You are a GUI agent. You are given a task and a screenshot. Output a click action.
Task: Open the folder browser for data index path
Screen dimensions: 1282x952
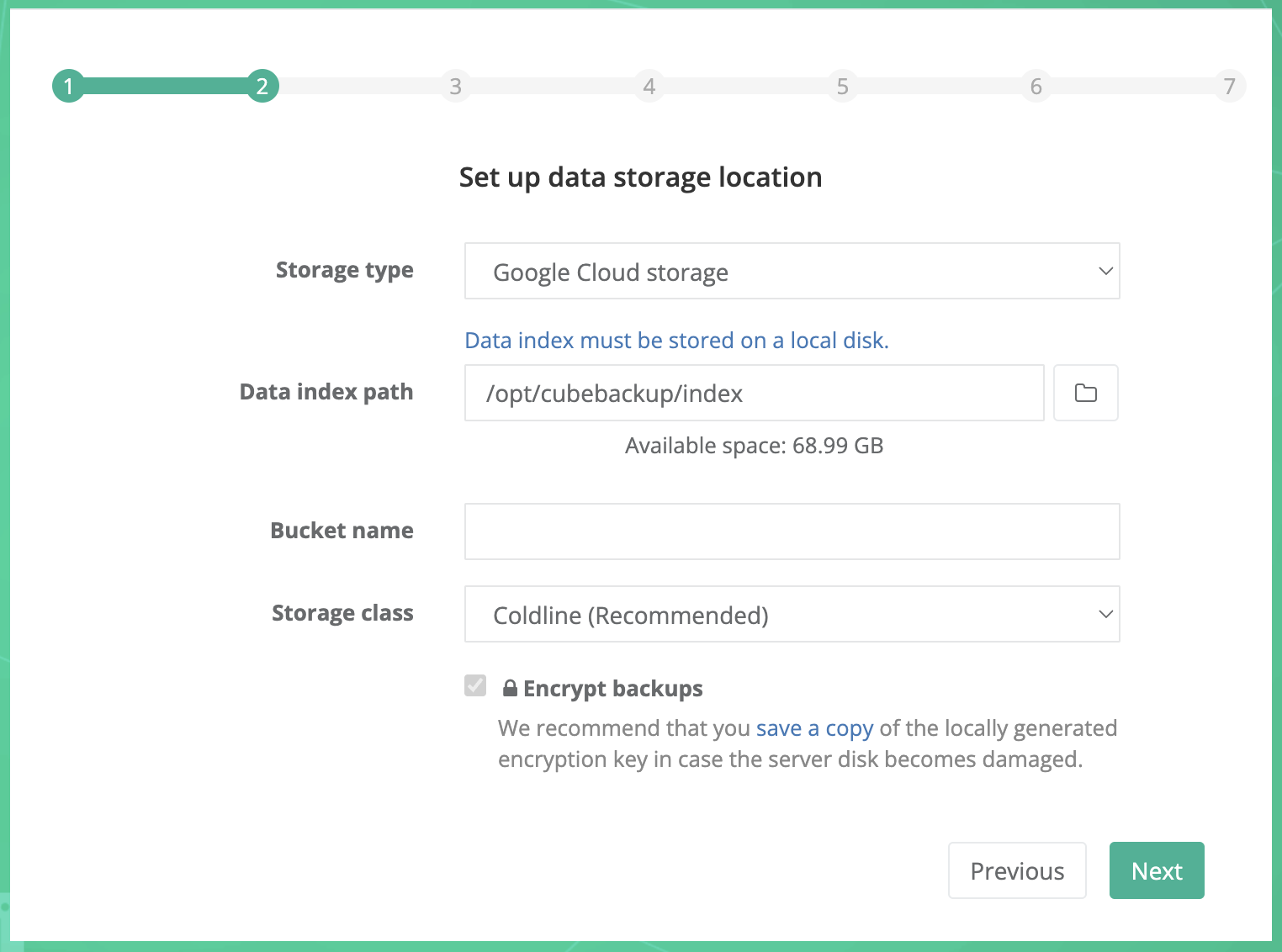(1085, 393)
